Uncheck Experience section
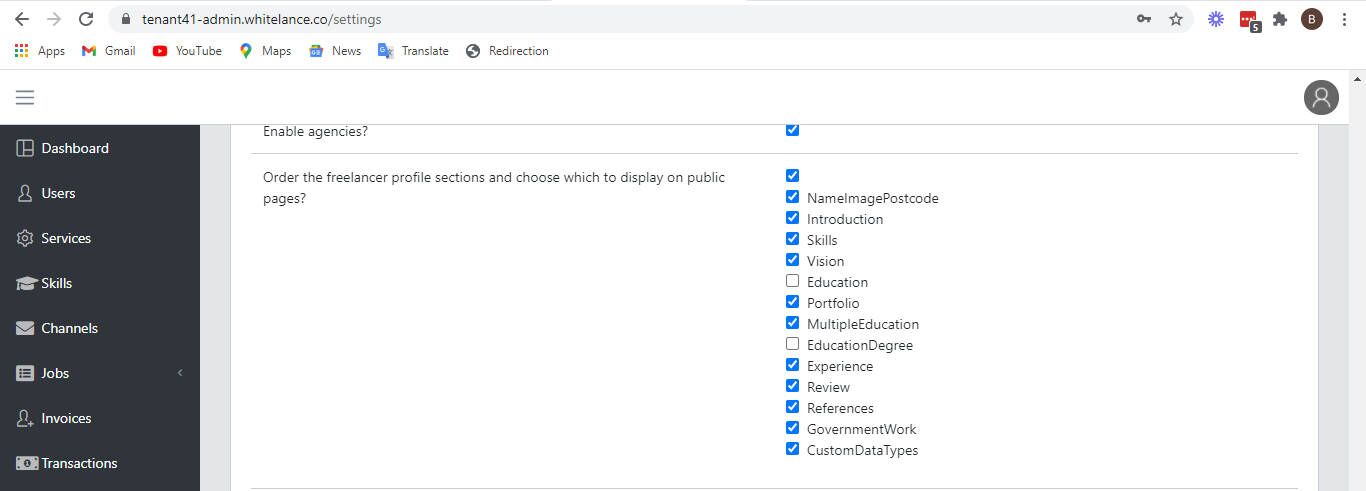The height and width of the screenshot is (491, 1366). (792, 365)
